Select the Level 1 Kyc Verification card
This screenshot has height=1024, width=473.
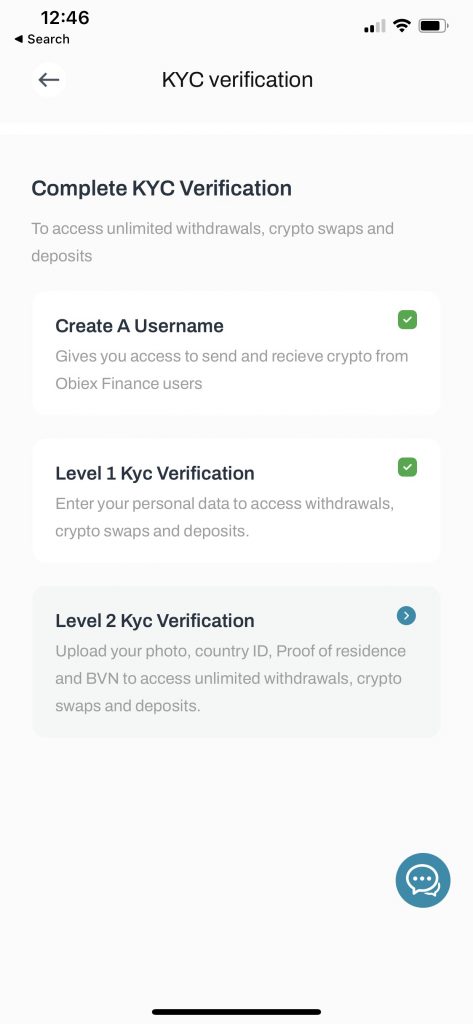click(236, 501)
